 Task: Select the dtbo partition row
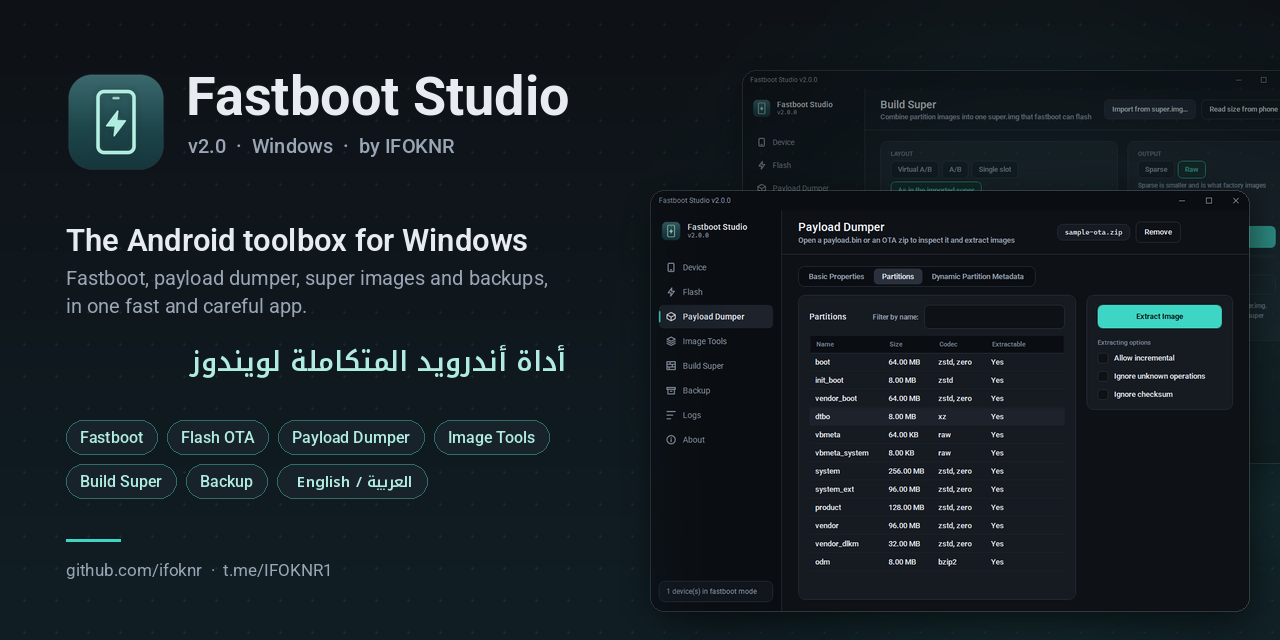[x=937, y=416]
